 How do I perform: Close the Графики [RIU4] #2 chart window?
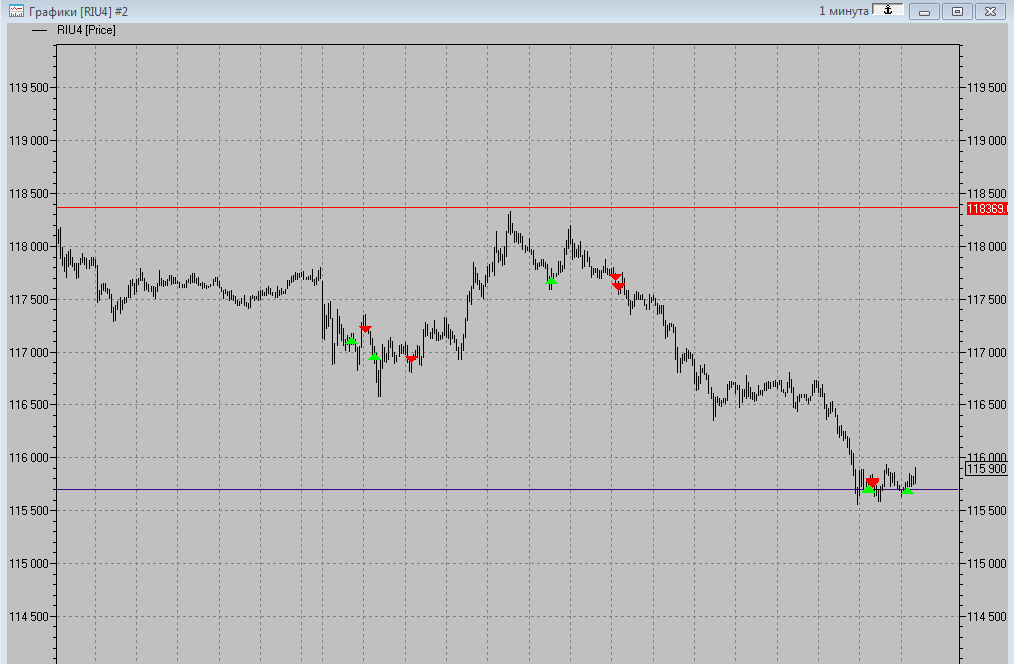991,12
